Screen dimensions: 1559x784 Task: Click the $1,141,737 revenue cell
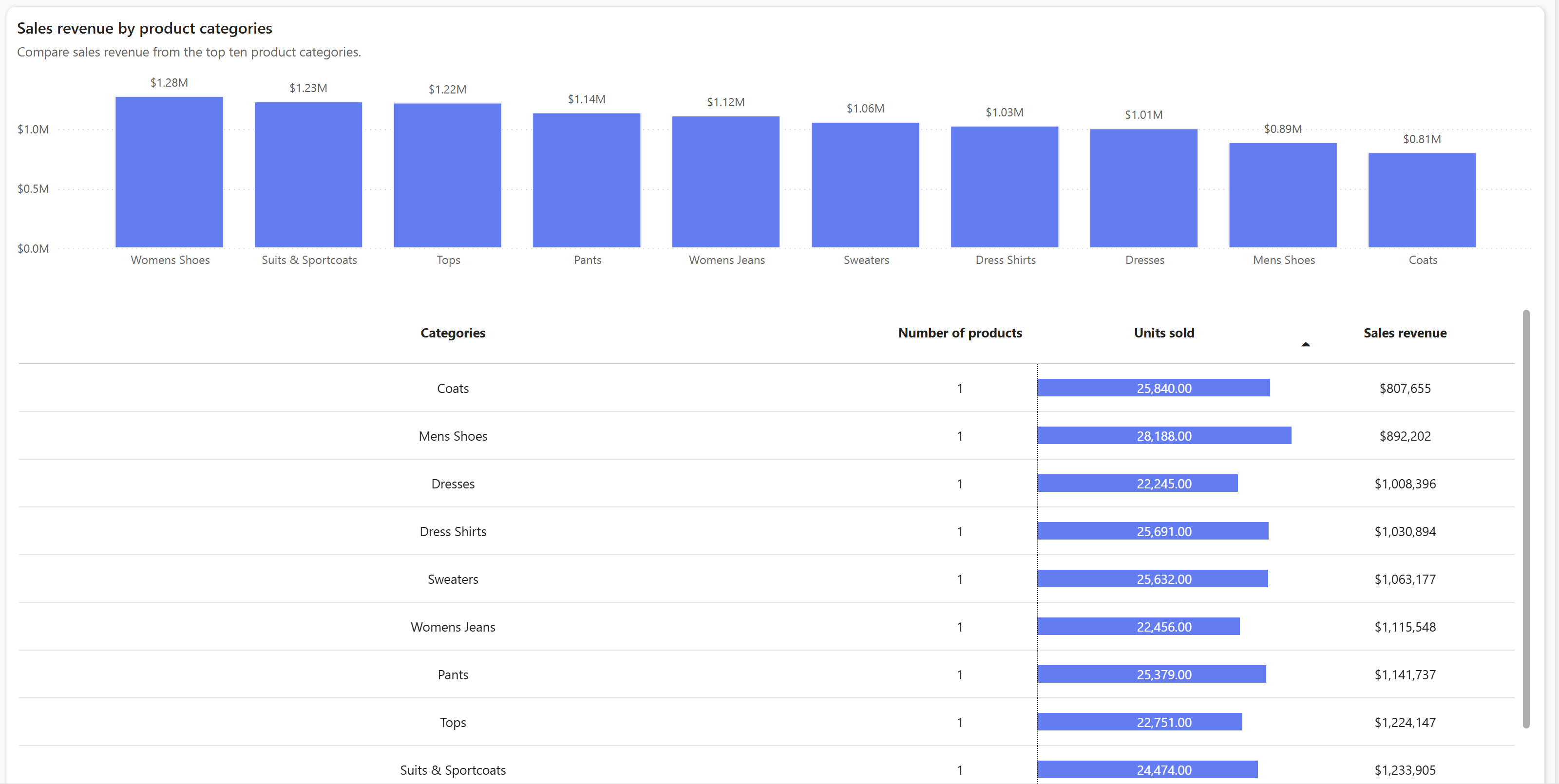pos(1405,674)
